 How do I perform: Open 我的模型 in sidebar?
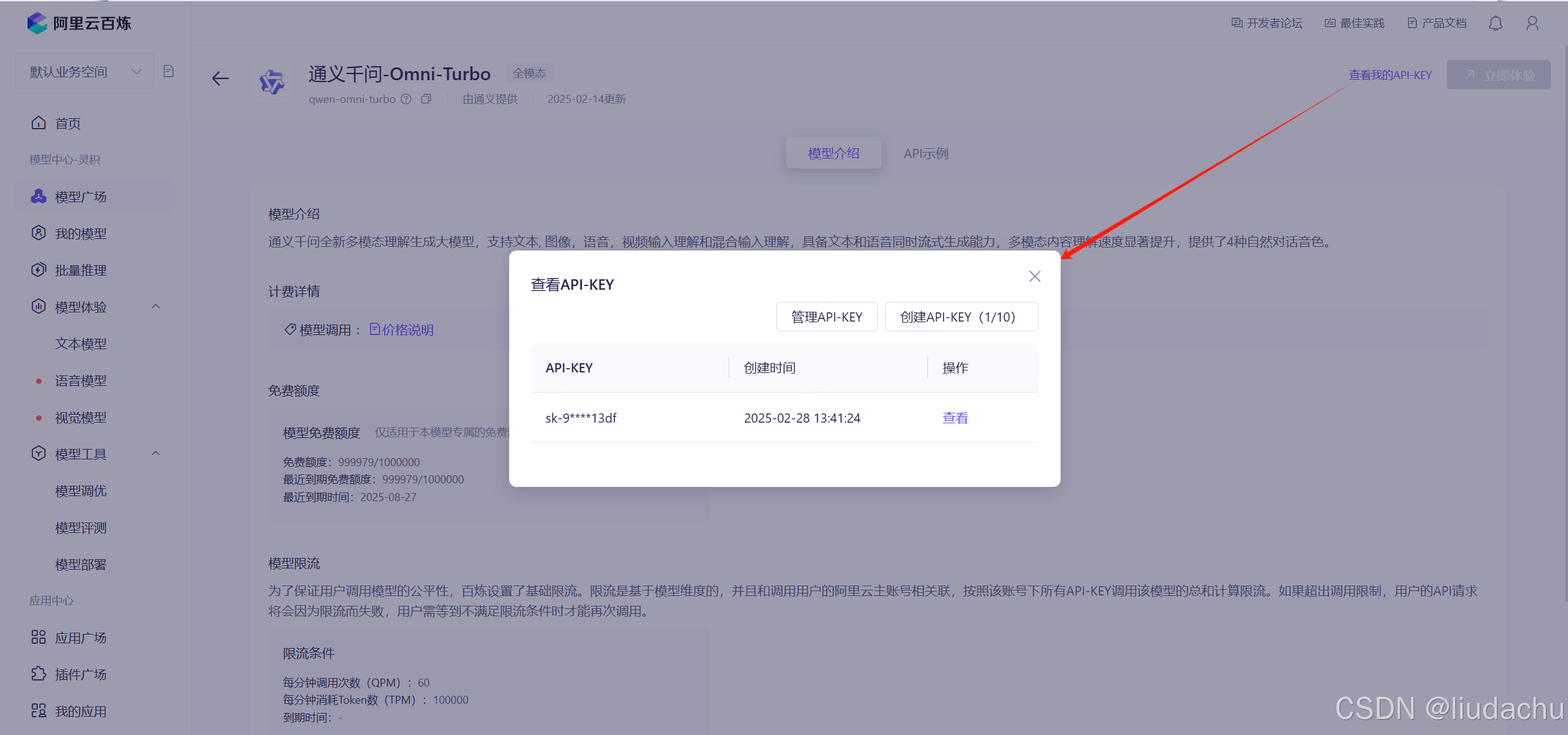(x=80, y=233)
